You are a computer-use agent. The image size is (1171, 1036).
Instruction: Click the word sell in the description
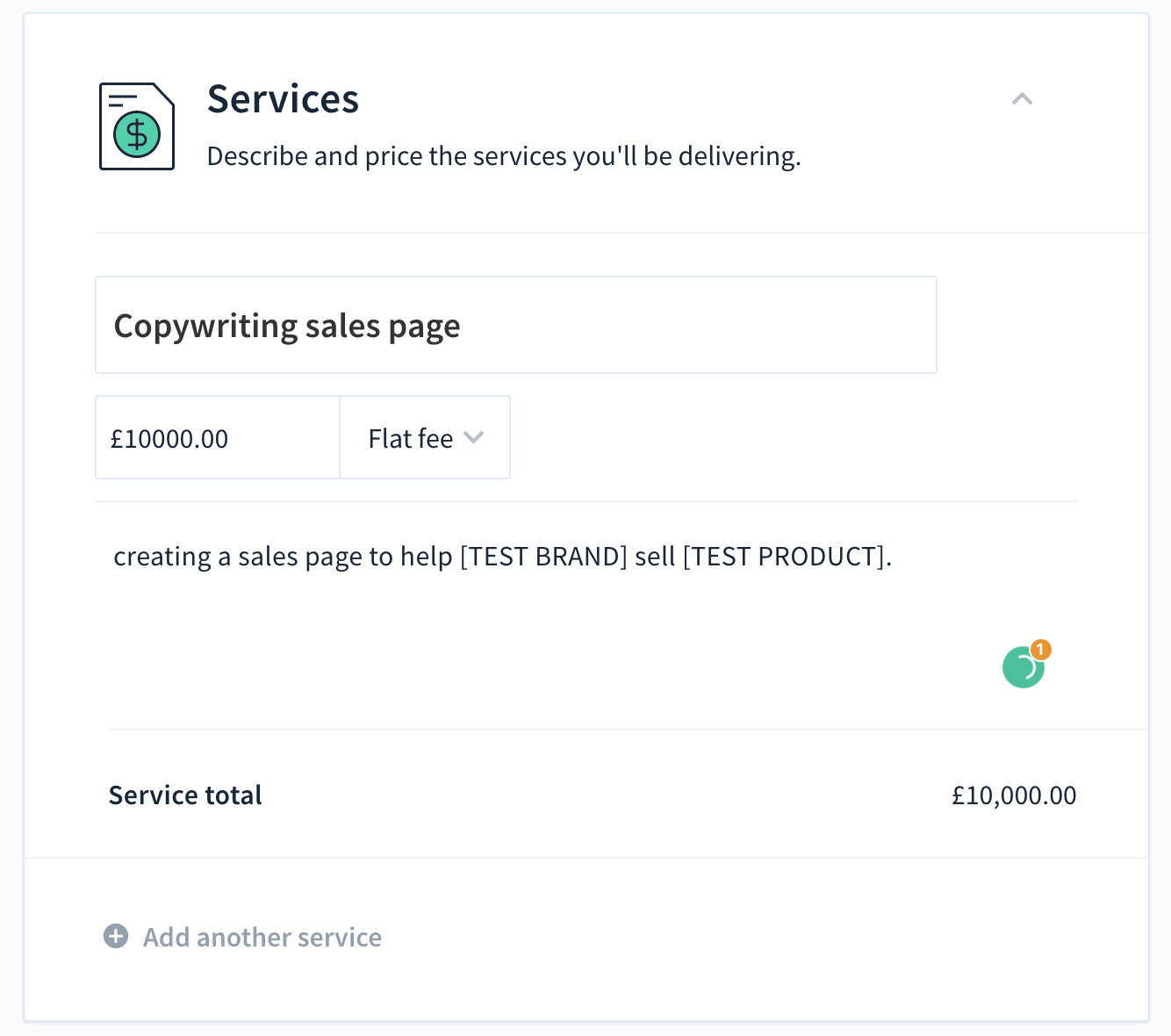pyautogui.click(x=655, y=557)
